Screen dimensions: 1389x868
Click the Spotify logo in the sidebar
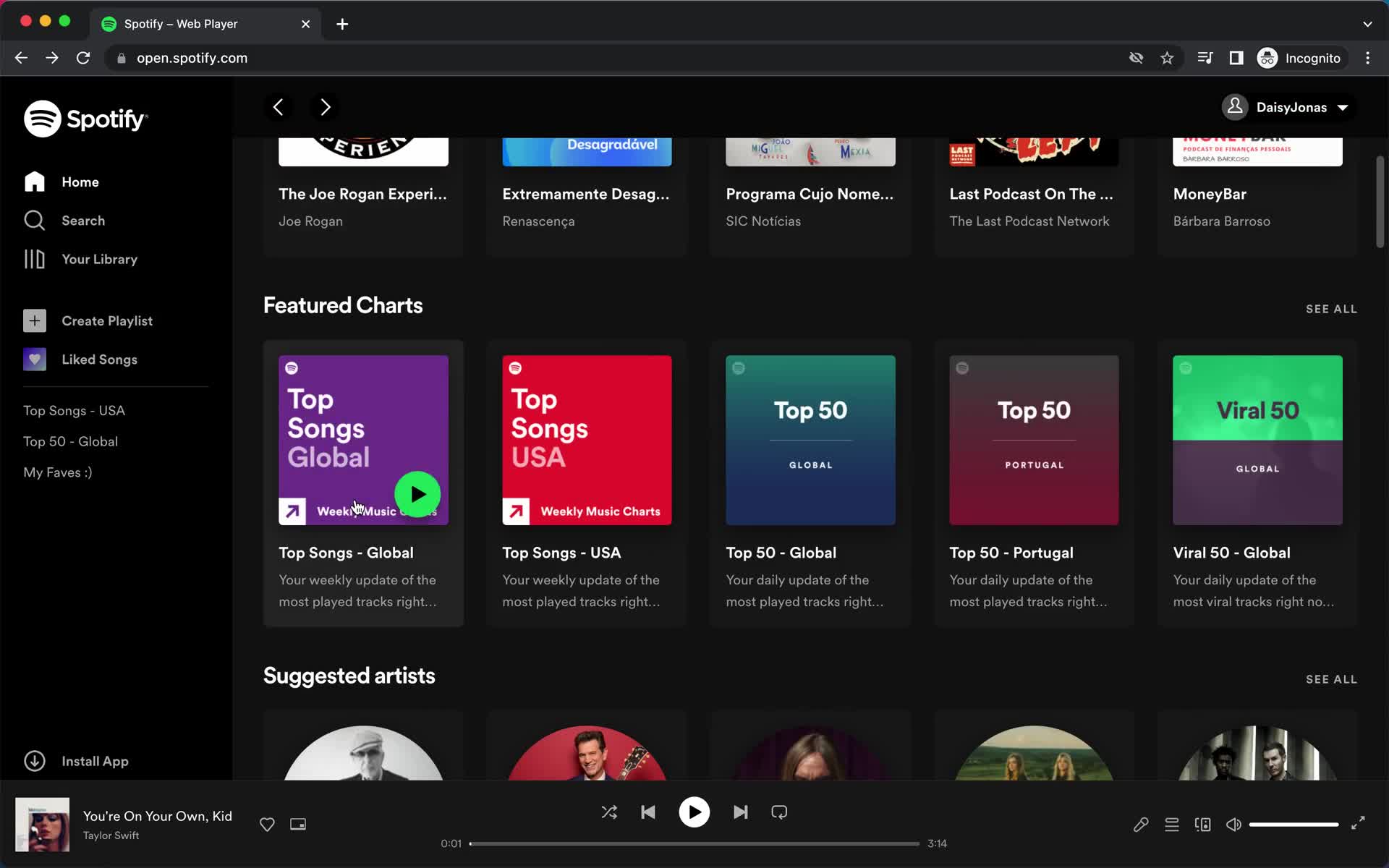click(x=85, y=119)
